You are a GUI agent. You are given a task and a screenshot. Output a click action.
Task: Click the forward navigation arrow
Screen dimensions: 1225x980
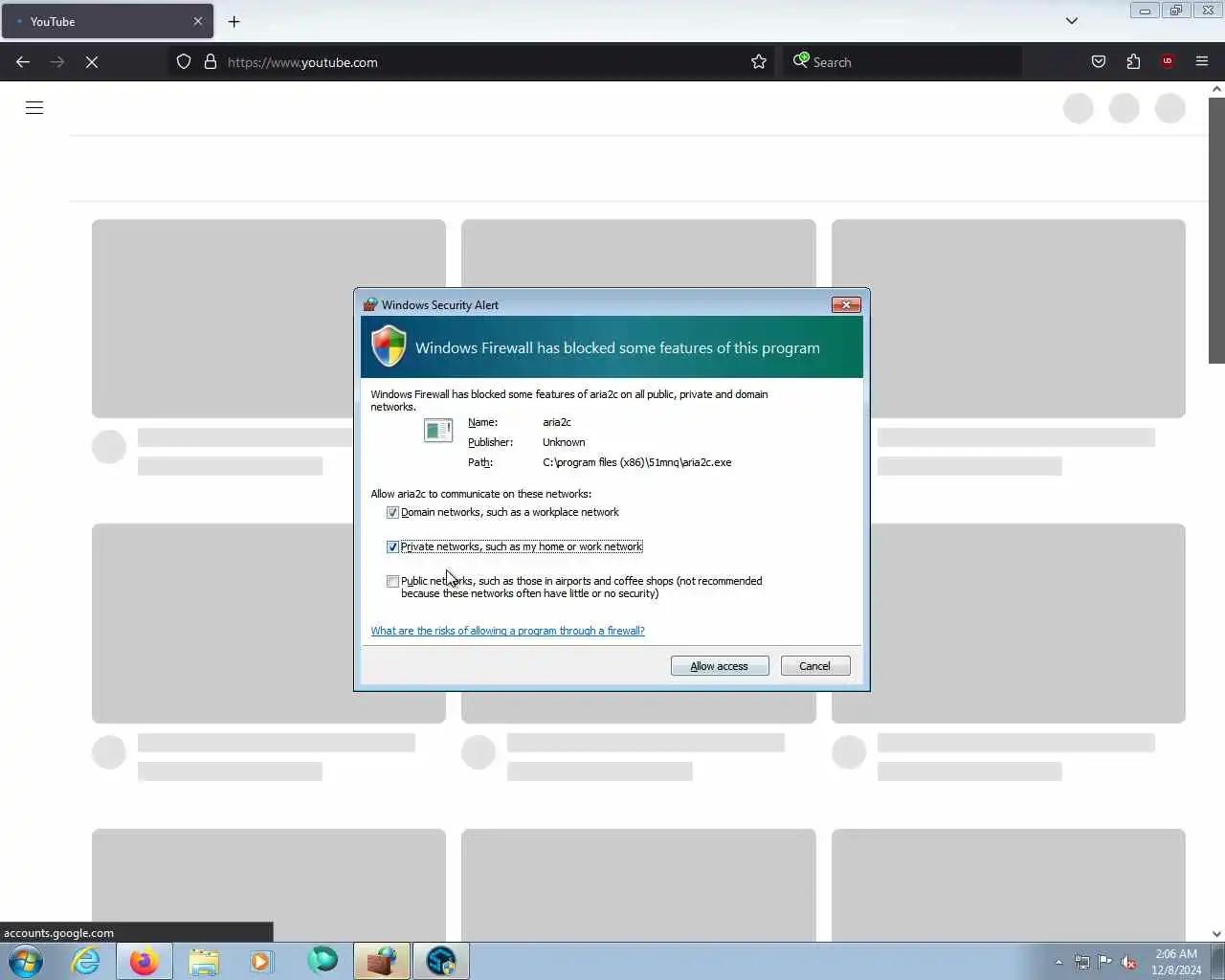click(x=57, y=62)
